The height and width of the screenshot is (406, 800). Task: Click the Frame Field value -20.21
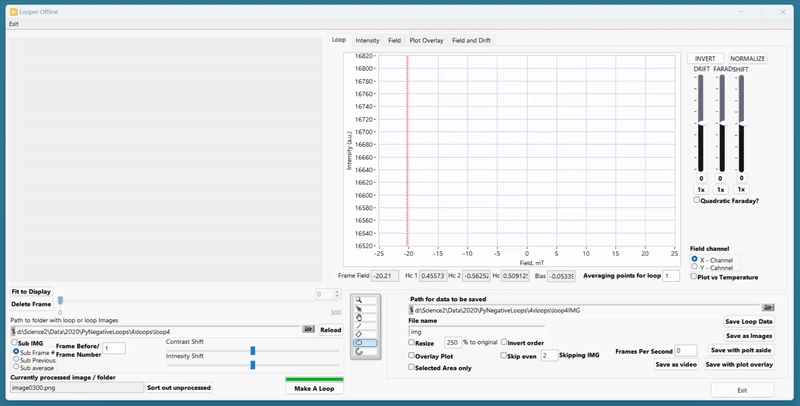pos(385,276)
